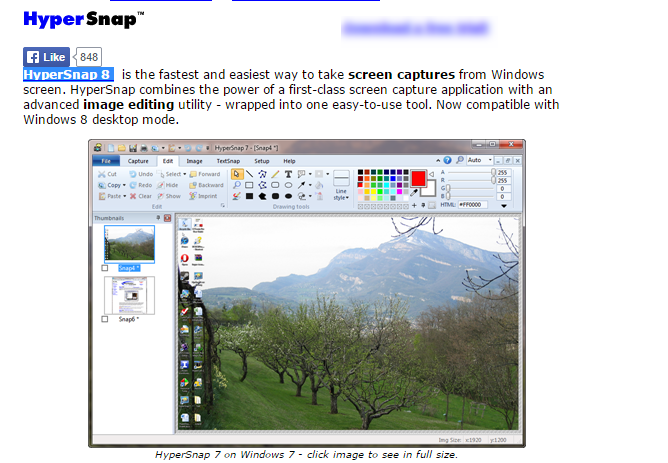Viewport: 668px width, 463px height.
Task: Click the red foreground color swatch
Action: tap(418, 178)
